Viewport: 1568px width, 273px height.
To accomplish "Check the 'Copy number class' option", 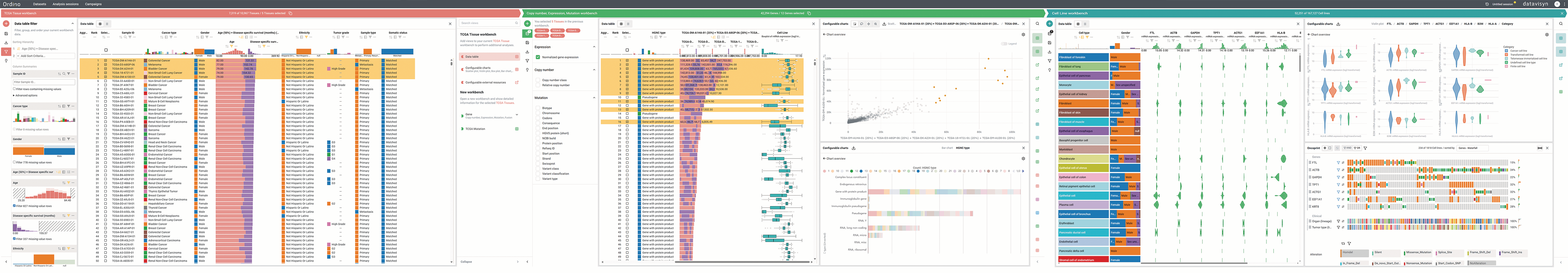I will click(x=538, y=81).
